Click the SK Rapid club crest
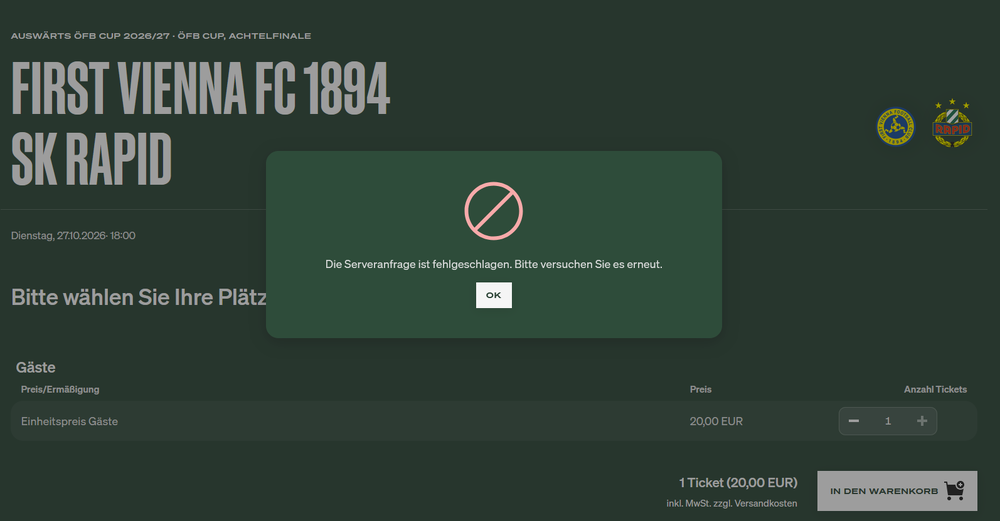1000x521 pixels. (952, 124)
